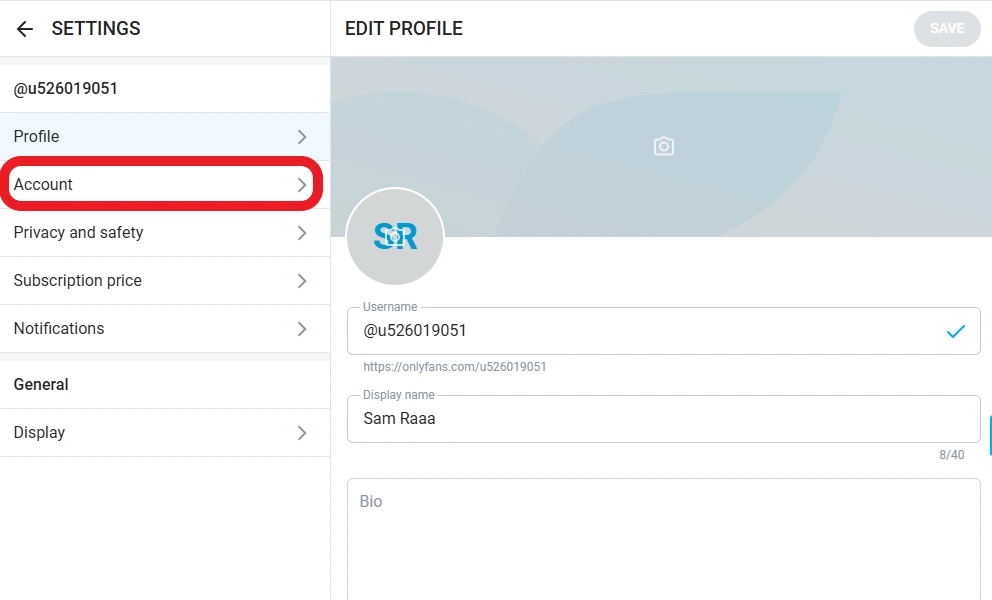992x600 pixels.
Task: Click the chevron next to Privacy and safety
Action: pos(302,233)
